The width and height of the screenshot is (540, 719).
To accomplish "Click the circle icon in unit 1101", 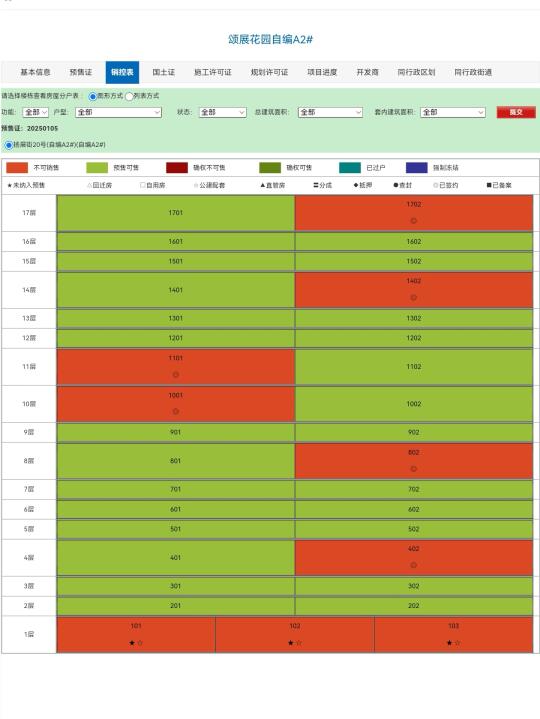I will pyautogui.click(x=176, y=375).
